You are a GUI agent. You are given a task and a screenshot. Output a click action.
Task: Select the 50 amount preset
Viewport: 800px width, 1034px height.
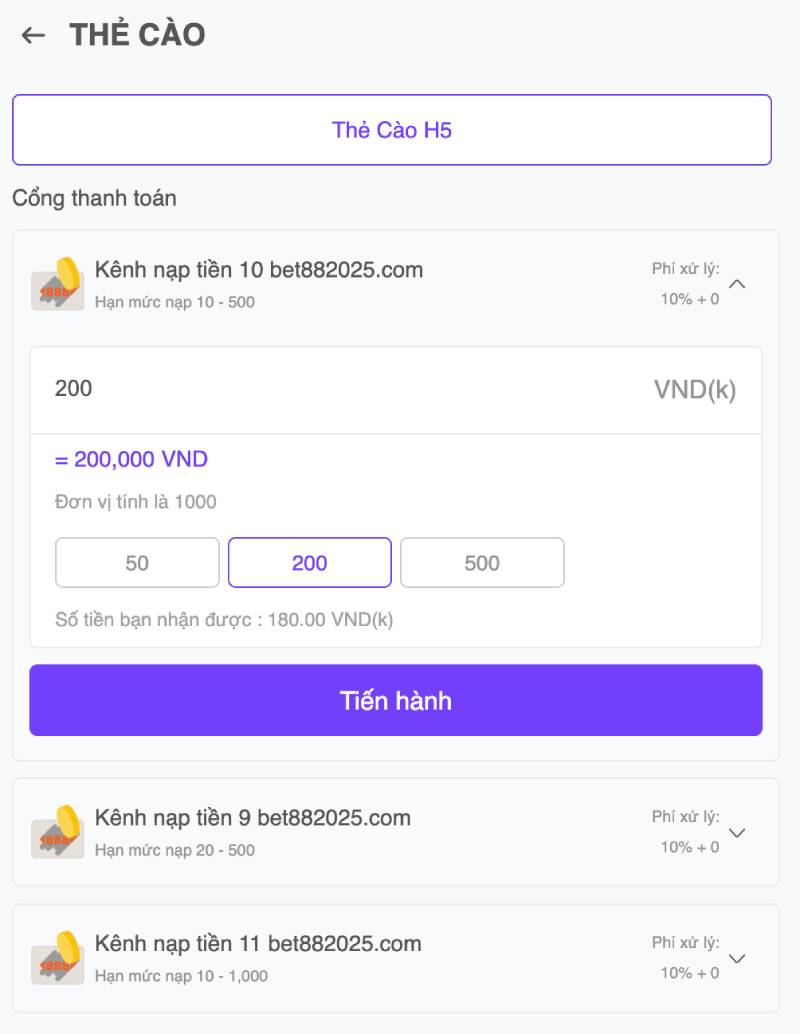point(137,562)
